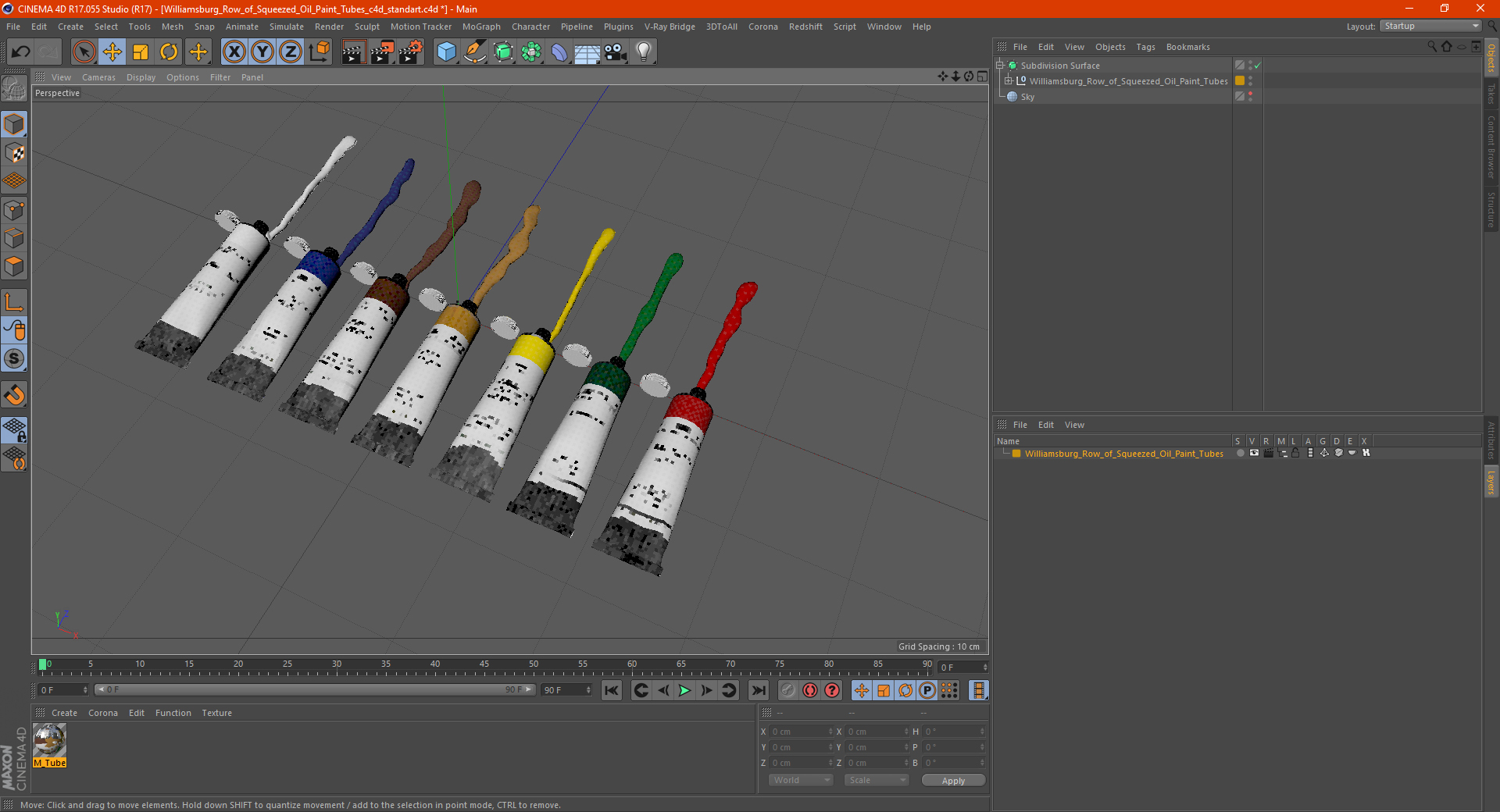Render to Picture Viewer
1500x812 pixels.
coord(382,52)
